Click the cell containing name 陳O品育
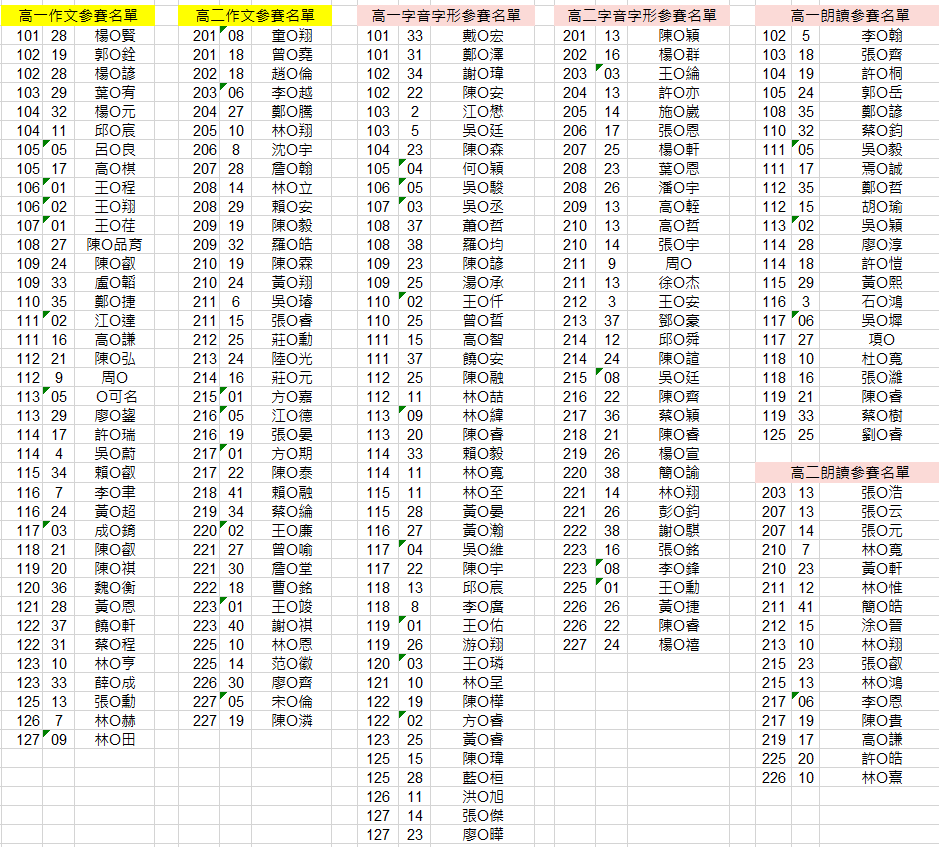This screenshot has width=939, height=847. 114,245
